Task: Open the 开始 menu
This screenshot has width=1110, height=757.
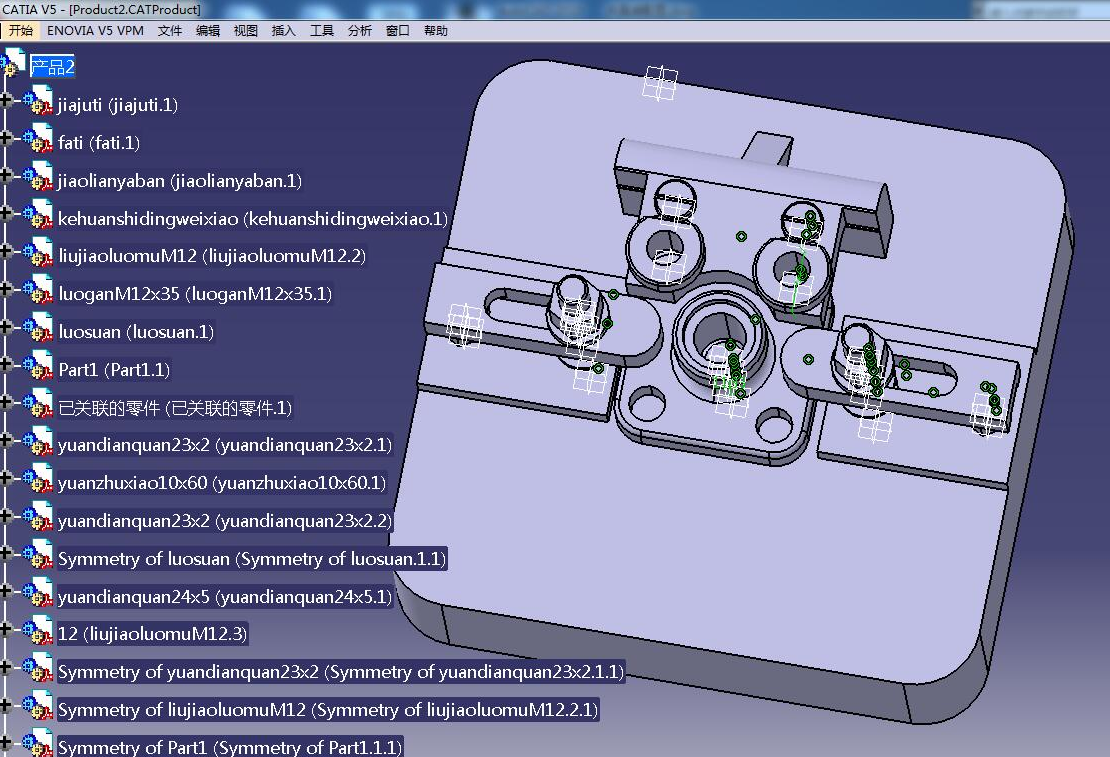Action: (21, 30)
